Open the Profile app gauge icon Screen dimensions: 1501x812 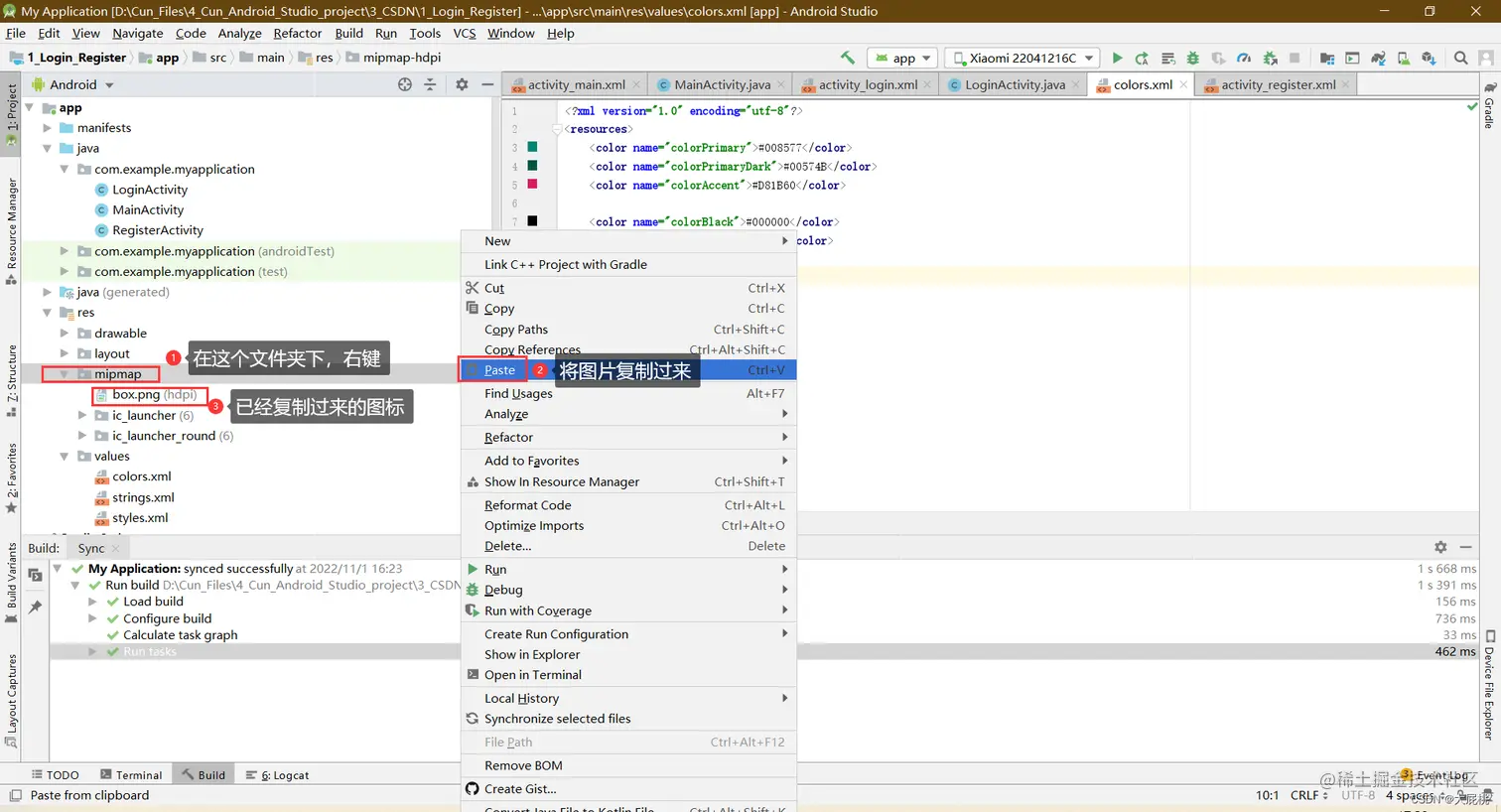tap(1244, 58)
